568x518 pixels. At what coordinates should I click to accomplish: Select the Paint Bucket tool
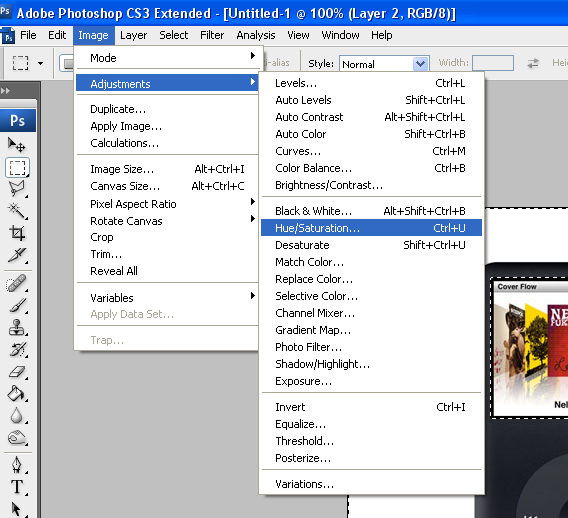point(17,394)
